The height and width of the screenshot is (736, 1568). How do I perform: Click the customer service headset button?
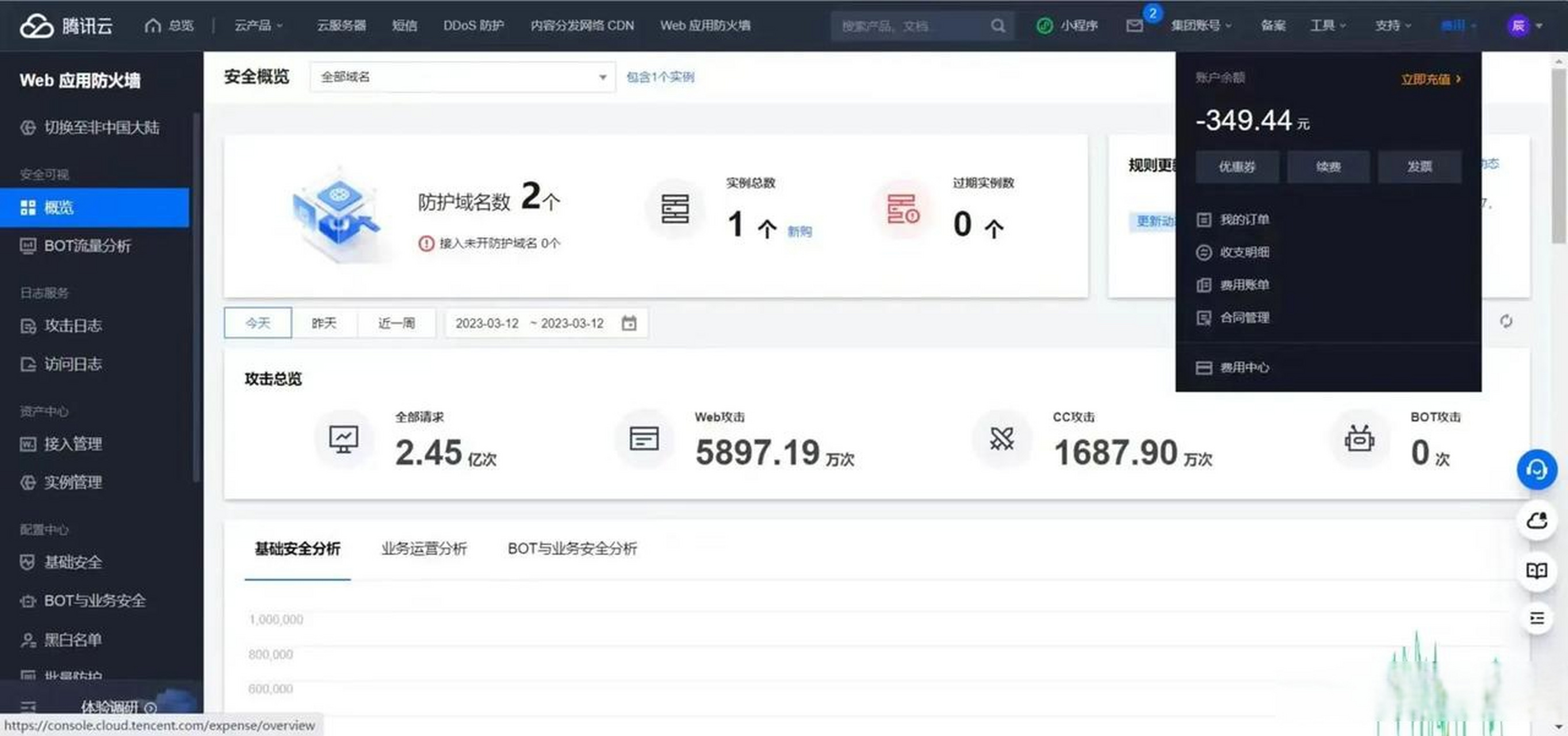click(x=1536, y=470)
